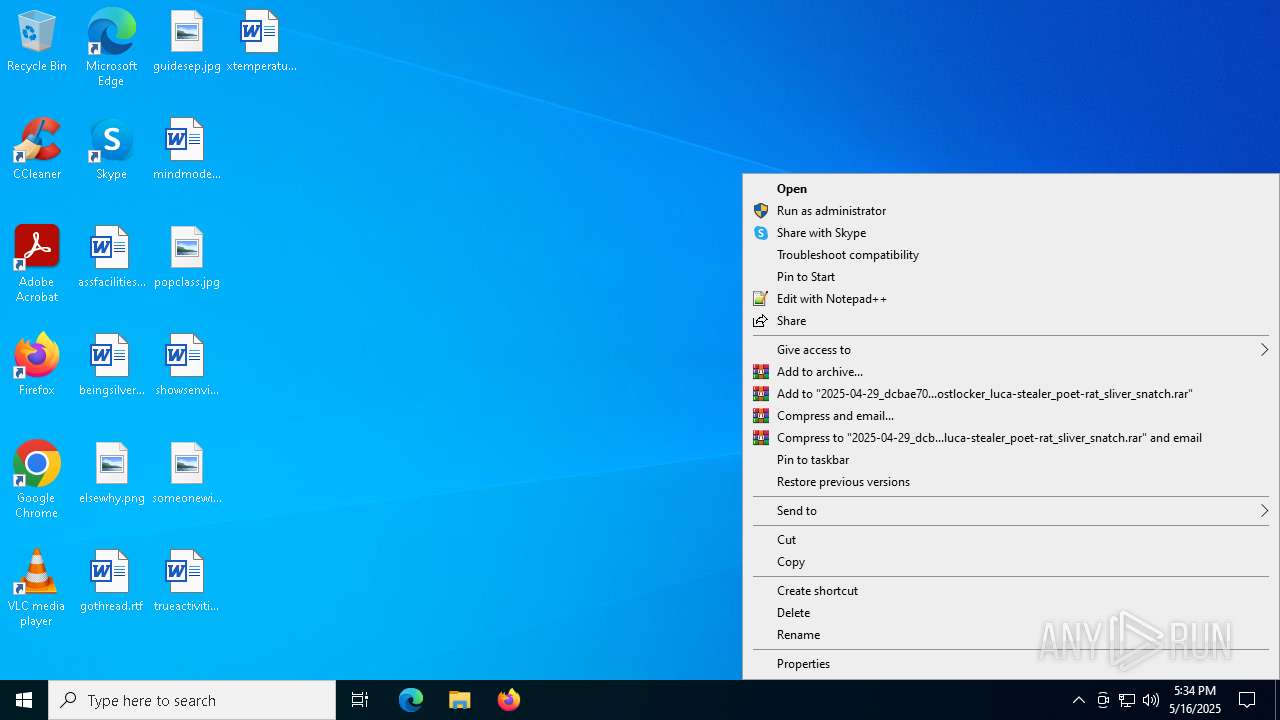Expand the Send to submenu
Viewport: 1280px width, 720px height.
point(1011,511)
